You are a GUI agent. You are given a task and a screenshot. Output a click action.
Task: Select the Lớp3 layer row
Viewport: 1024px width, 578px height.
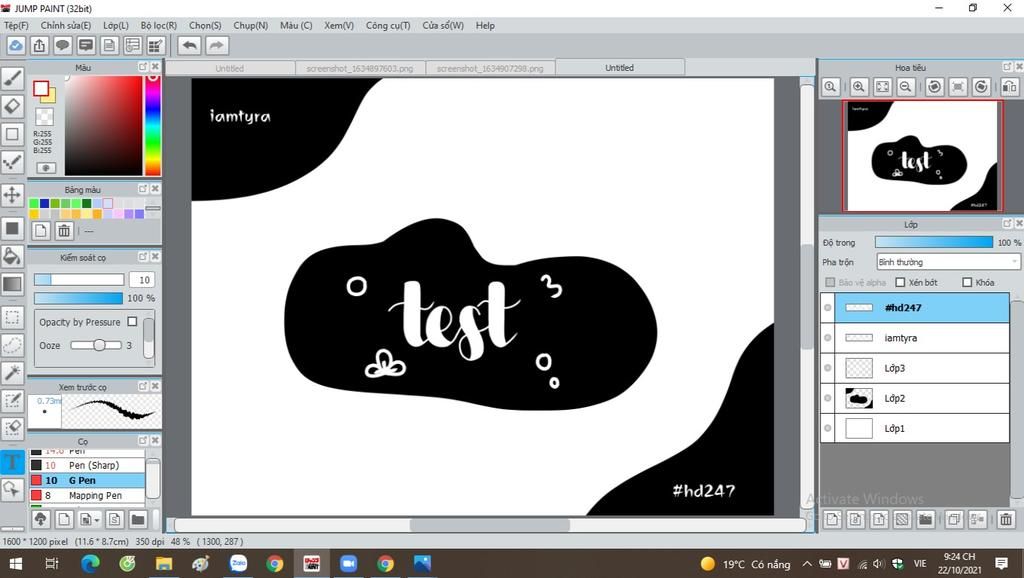915,368
